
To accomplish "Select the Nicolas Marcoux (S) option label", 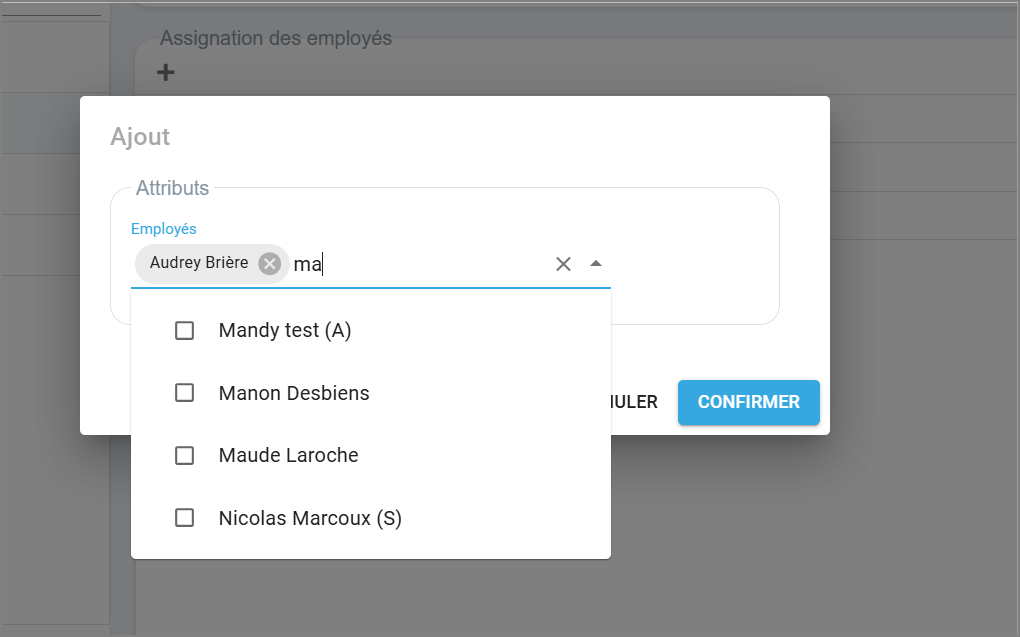I will [310, 518].
